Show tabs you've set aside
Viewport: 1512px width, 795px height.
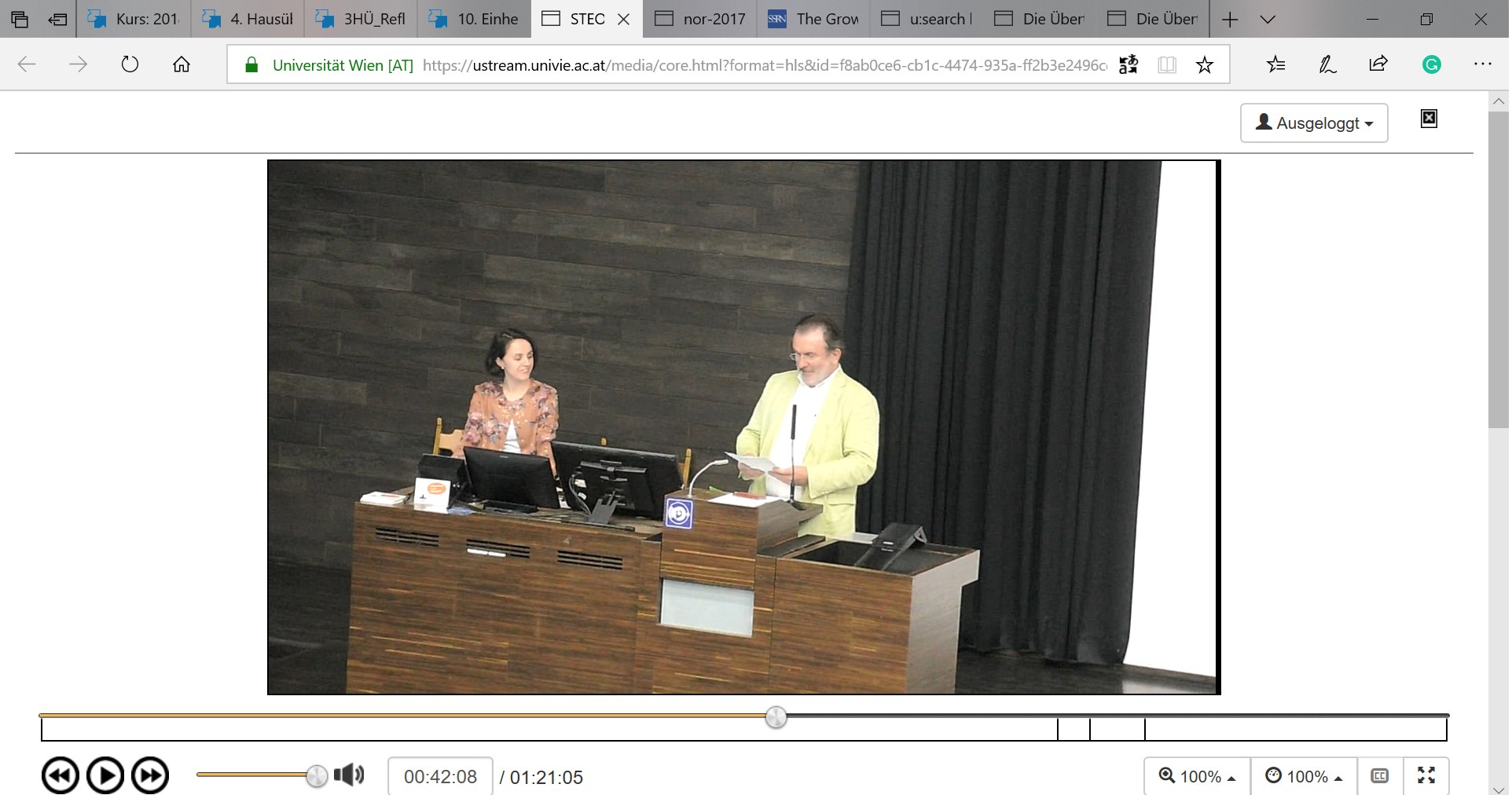click(x=20, y=19)
